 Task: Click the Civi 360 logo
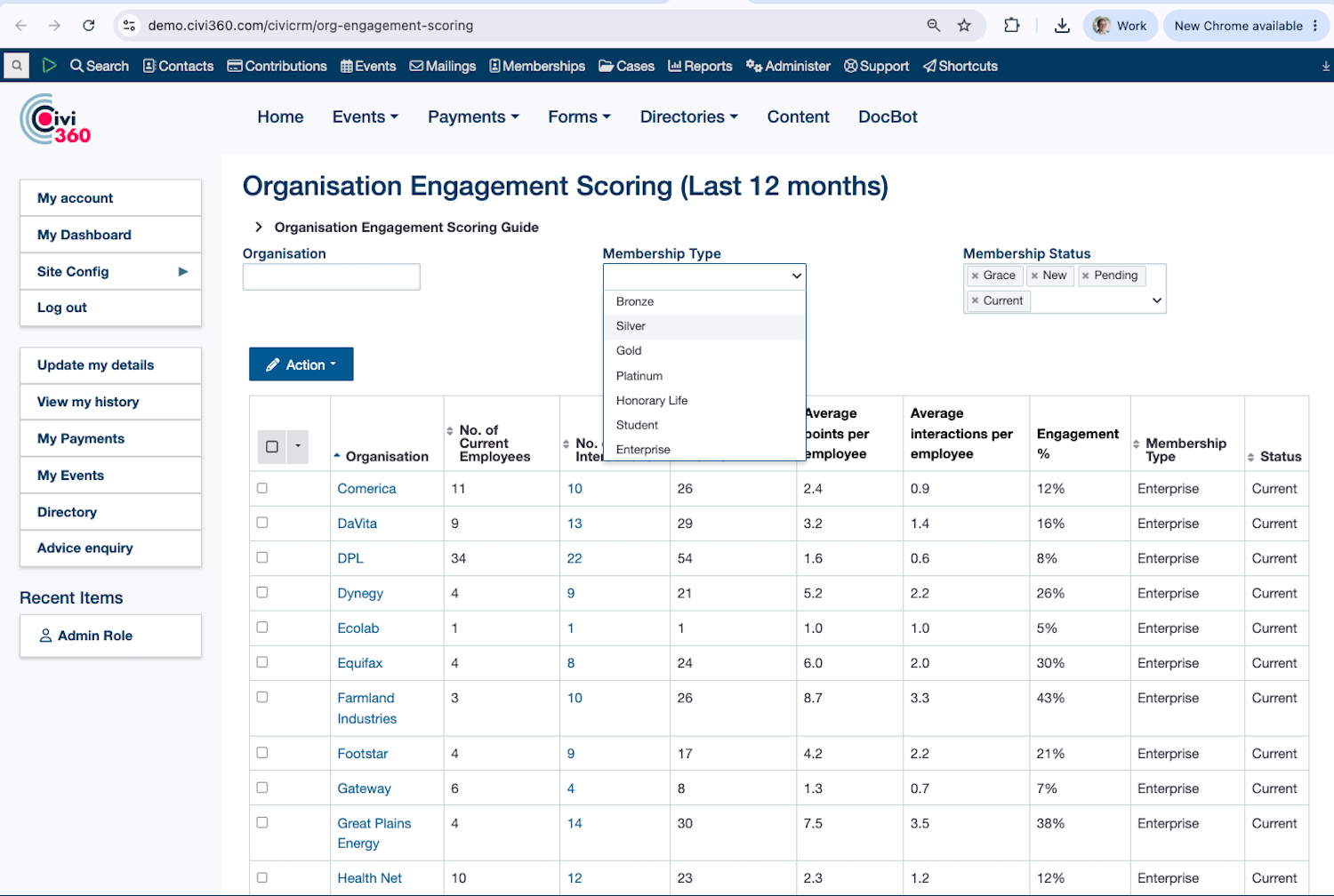click(x=56, y=119)
